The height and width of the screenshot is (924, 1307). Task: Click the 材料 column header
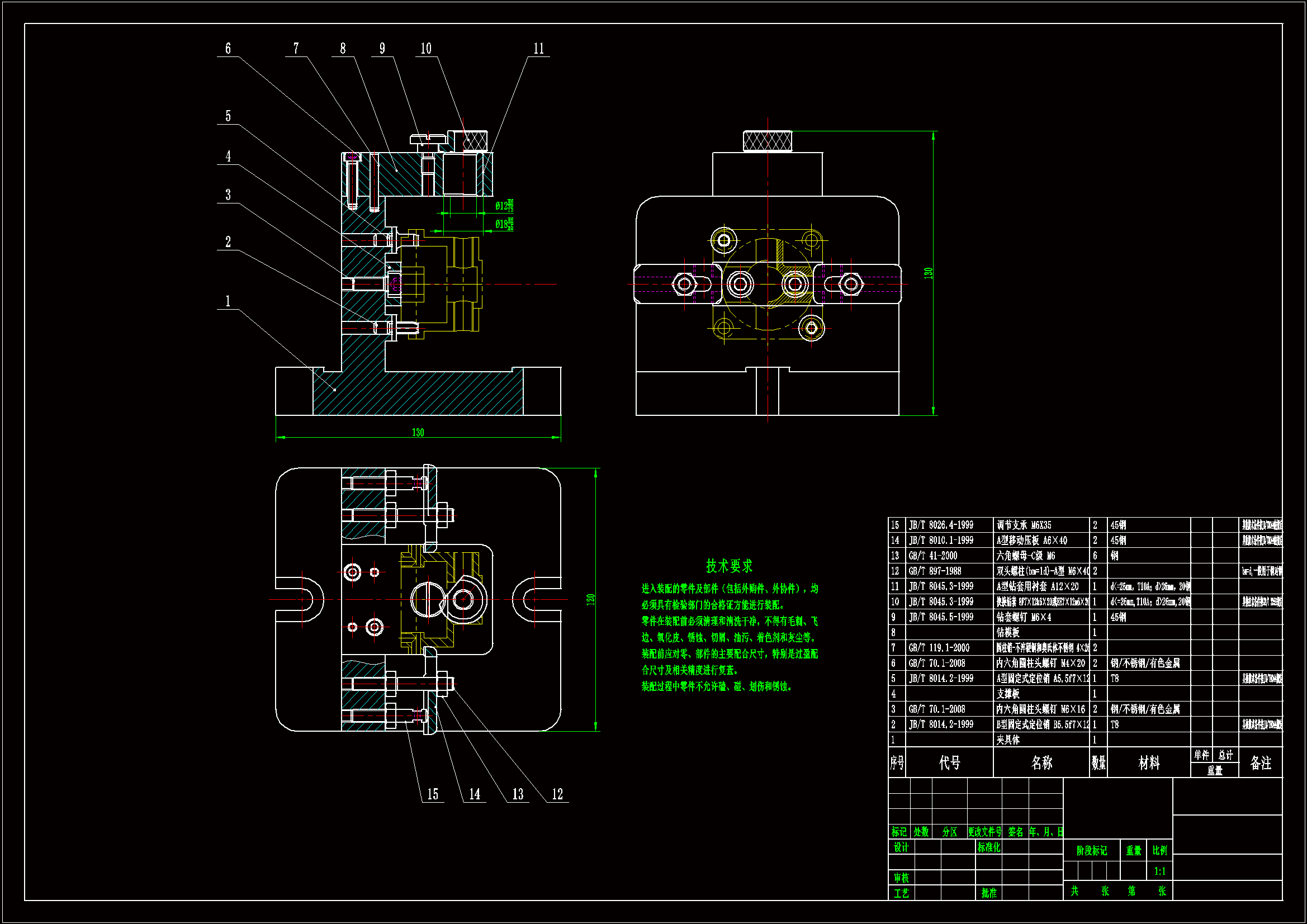(1149, 763)
